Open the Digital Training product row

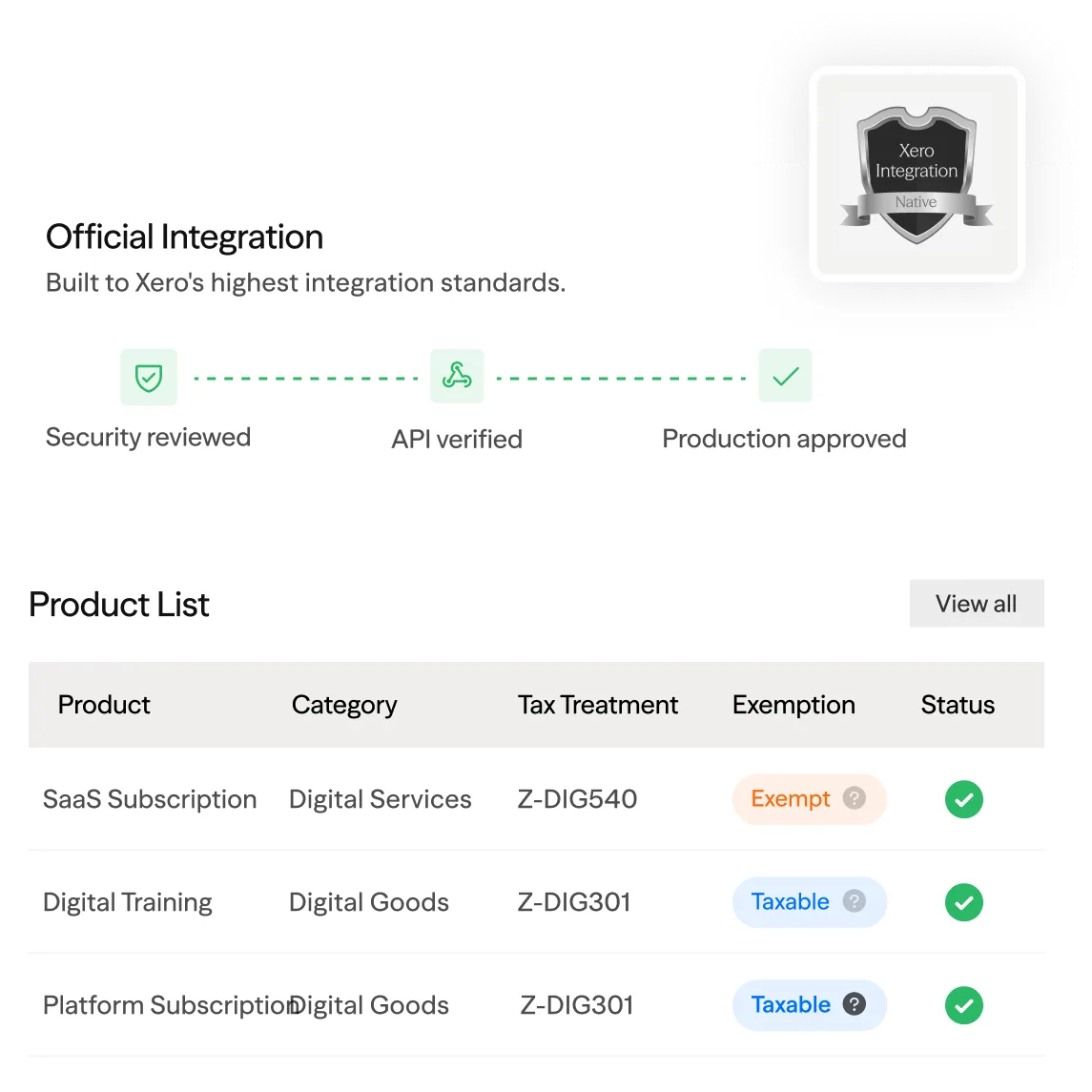pyautogui.click(x=128, y=902)
